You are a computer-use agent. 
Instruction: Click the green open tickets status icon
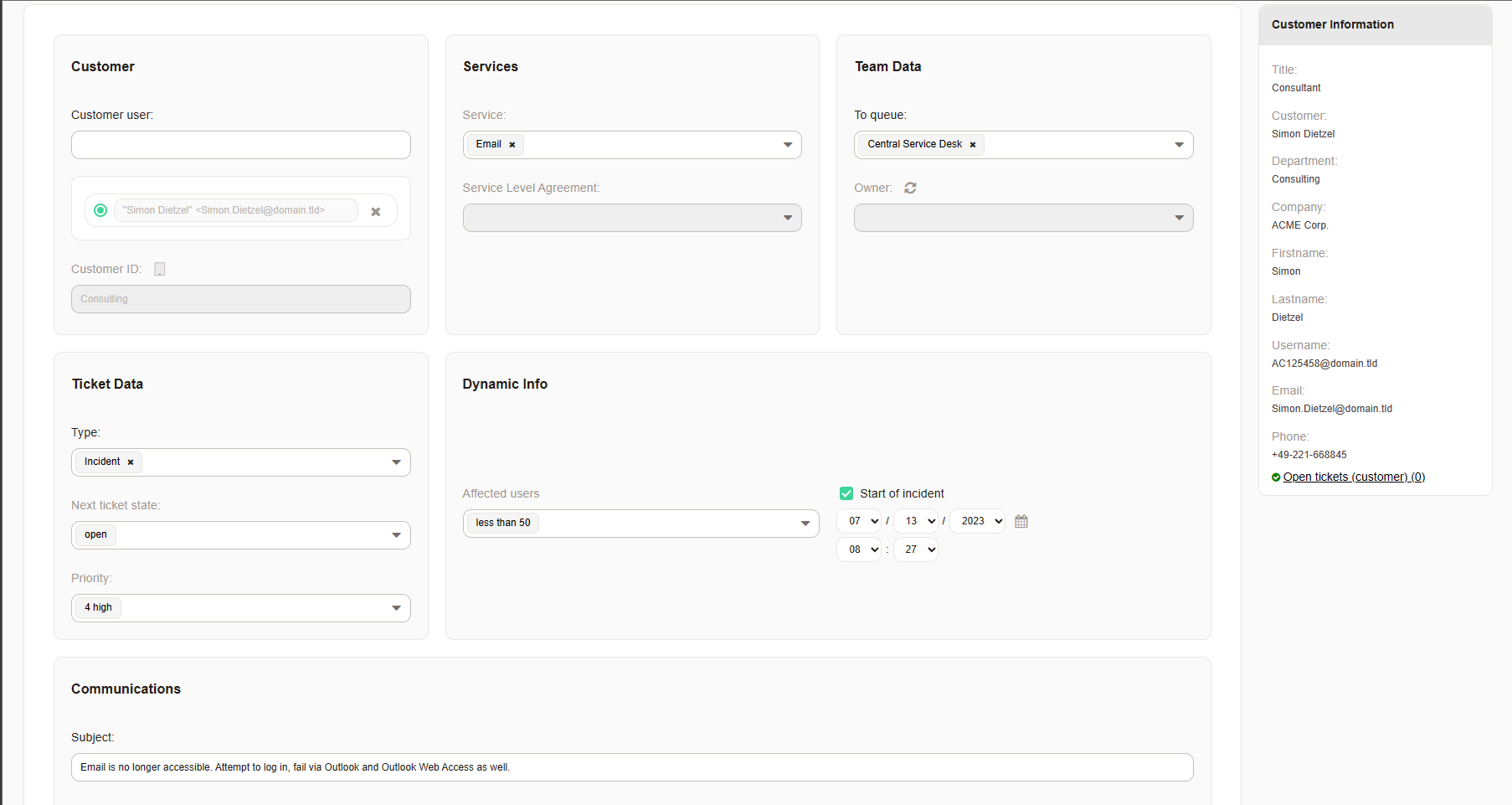pyautogui.click(x=1276, y=477)
